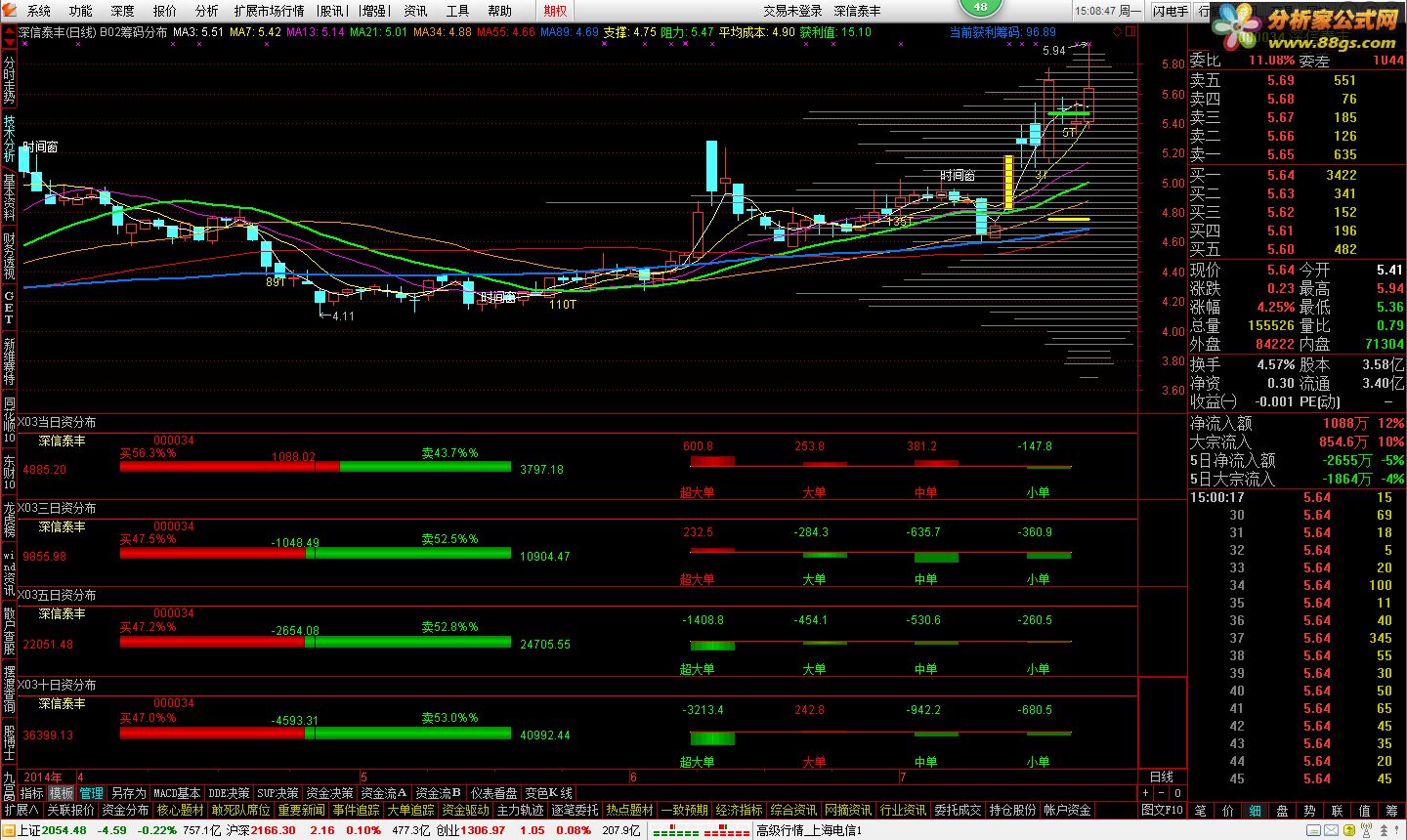The height and width of the screenshot is (840, 1407).
Task: Open the 工具 menu
Action: (457, 11)
